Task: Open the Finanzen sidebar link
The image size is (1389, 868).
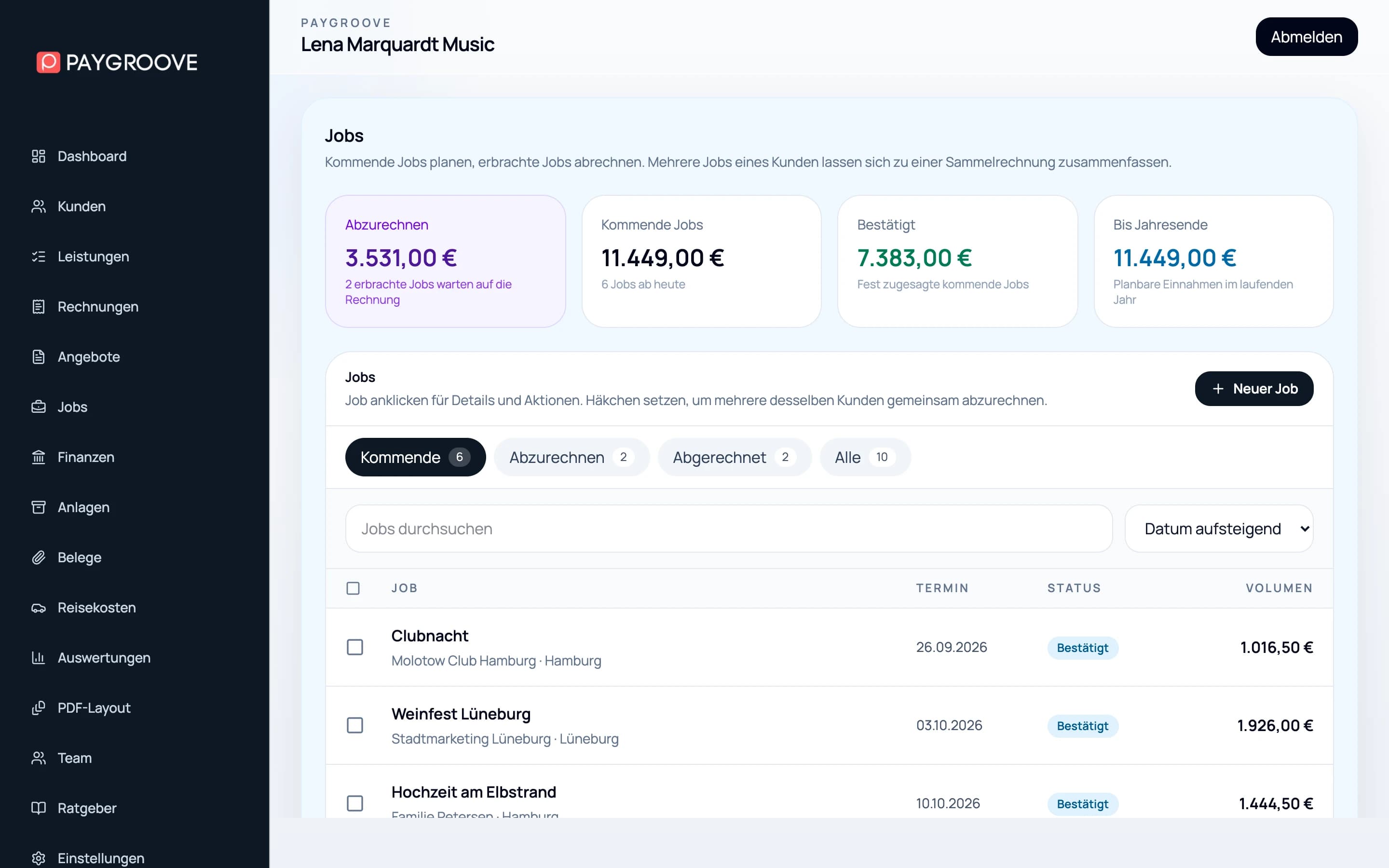Action: point(85,457)
